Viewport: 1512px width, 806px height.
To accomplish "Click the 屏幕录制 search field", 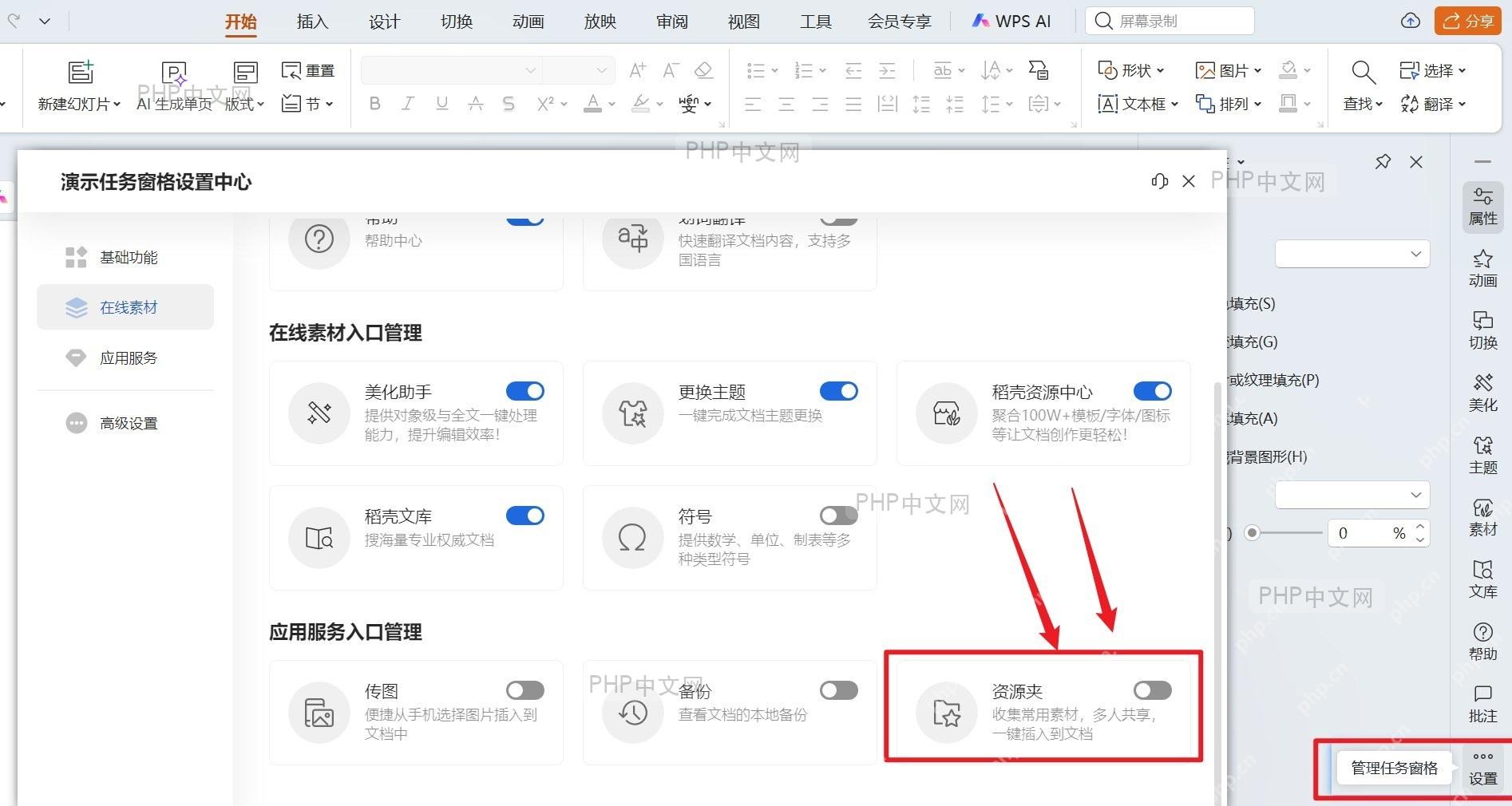I will click(x=1170, y=21).
